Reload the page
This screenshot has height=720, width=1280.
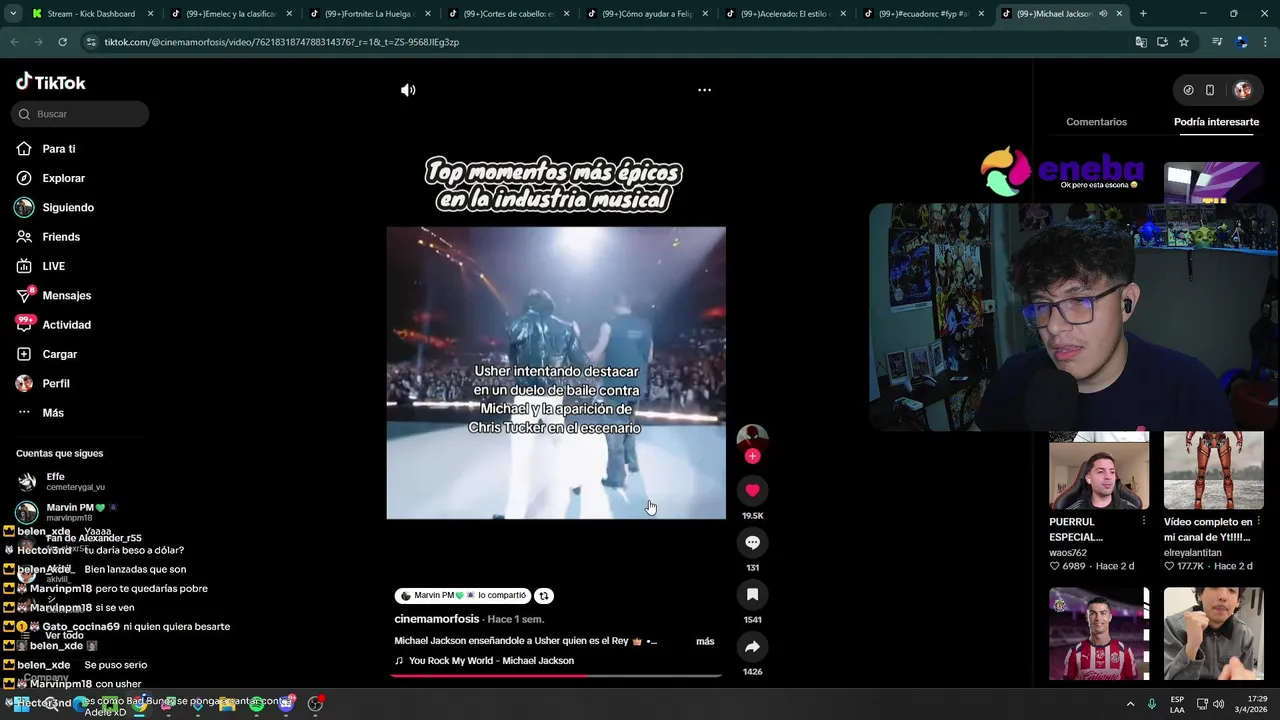click(62, 42)
